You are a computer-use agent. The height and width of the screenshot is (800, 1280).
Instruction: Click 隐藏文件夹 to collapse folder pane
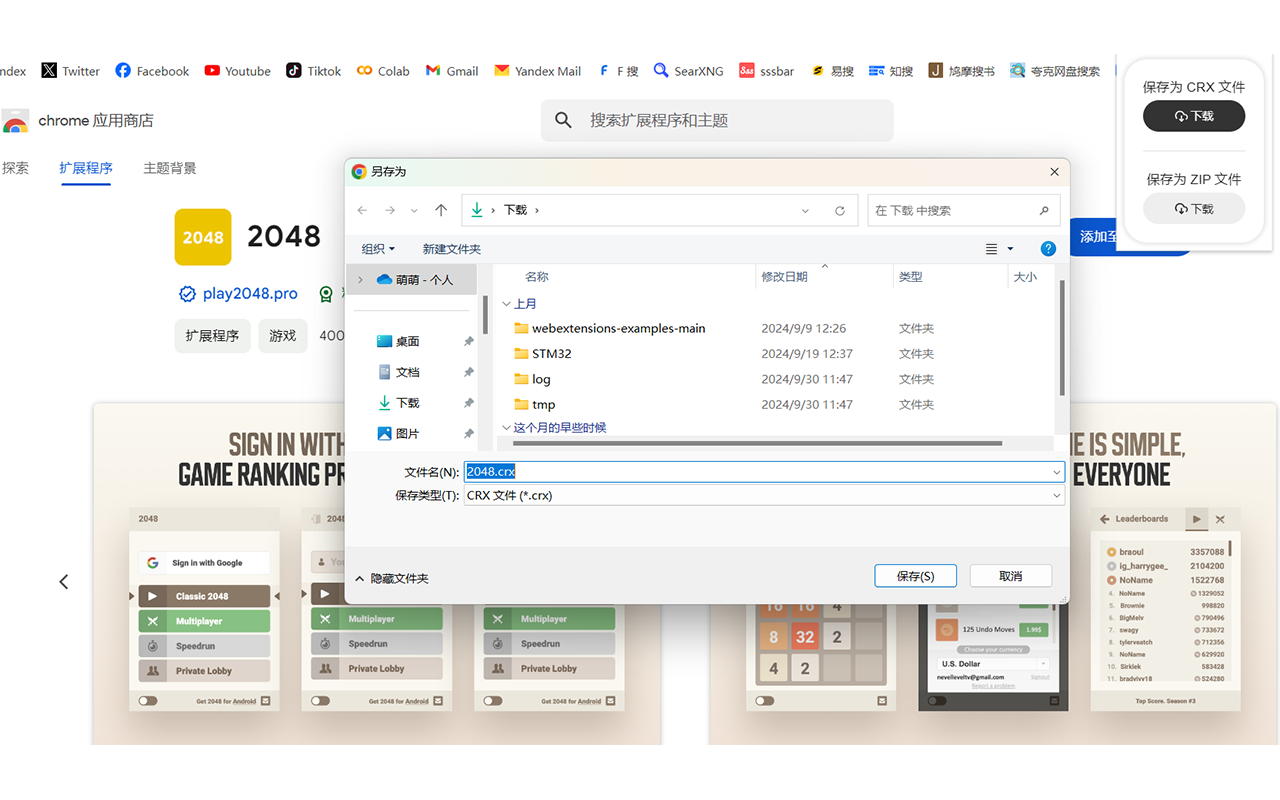tap(392, 578)
